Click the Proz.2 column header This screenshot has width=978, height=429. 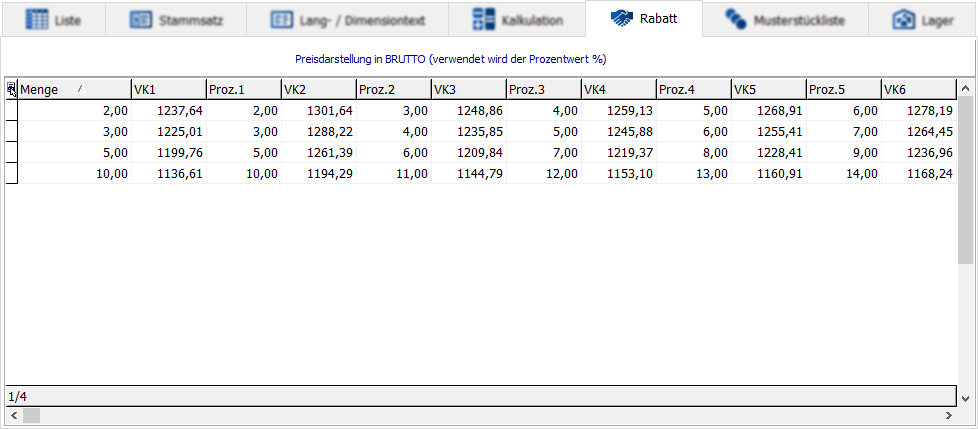coord(394,90)
